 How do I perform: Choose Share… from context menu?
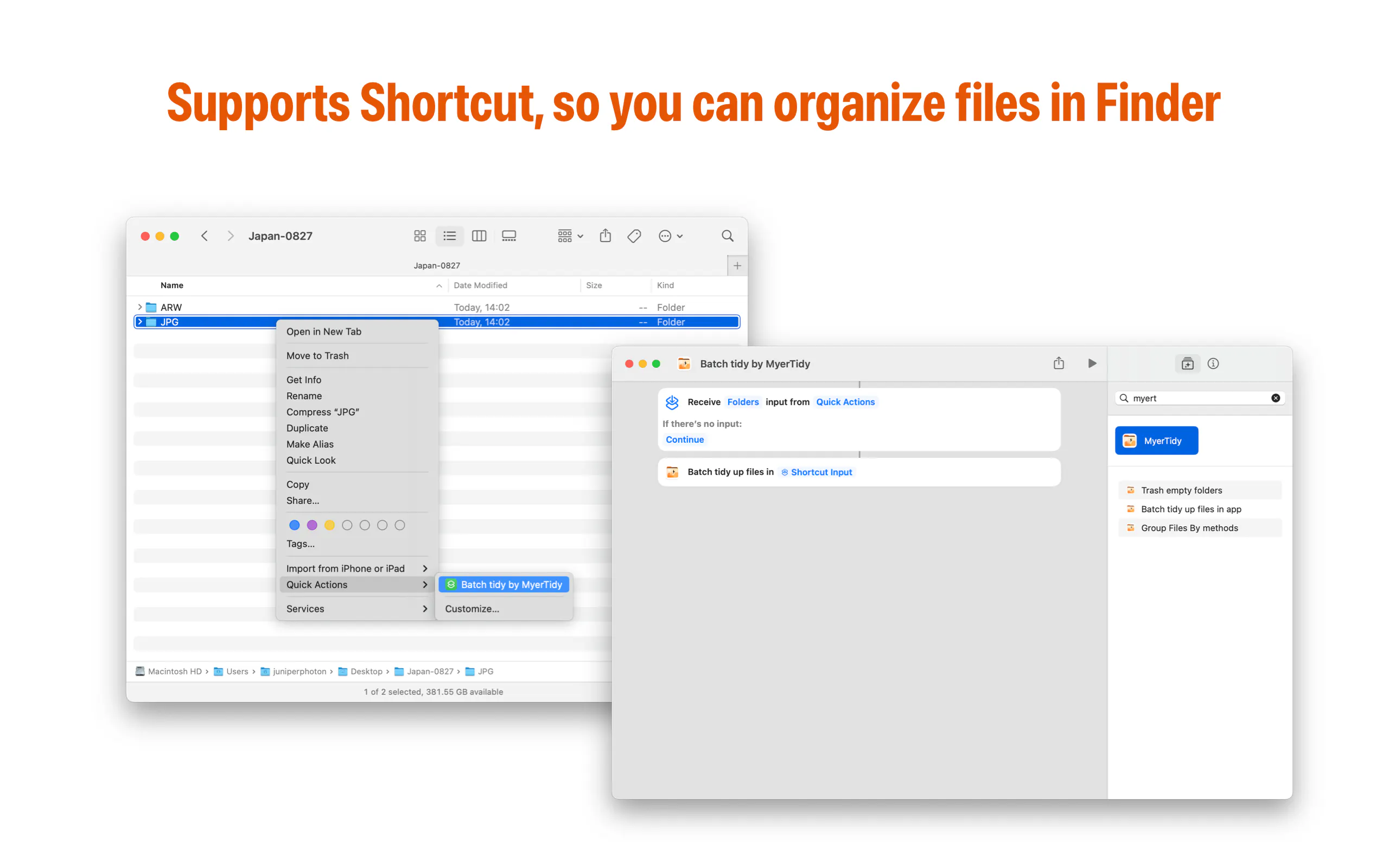point(302,500)
